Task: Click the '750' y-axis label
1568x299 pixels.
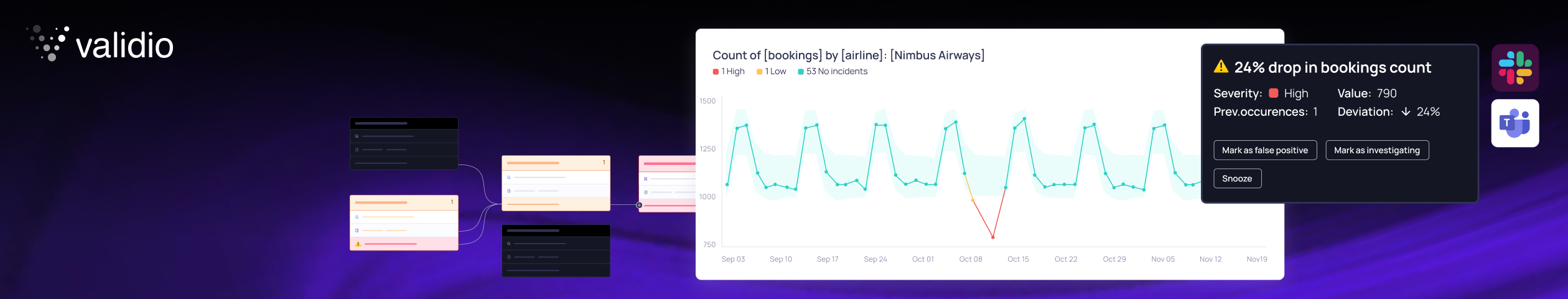Action: click(x=709, y=245)
